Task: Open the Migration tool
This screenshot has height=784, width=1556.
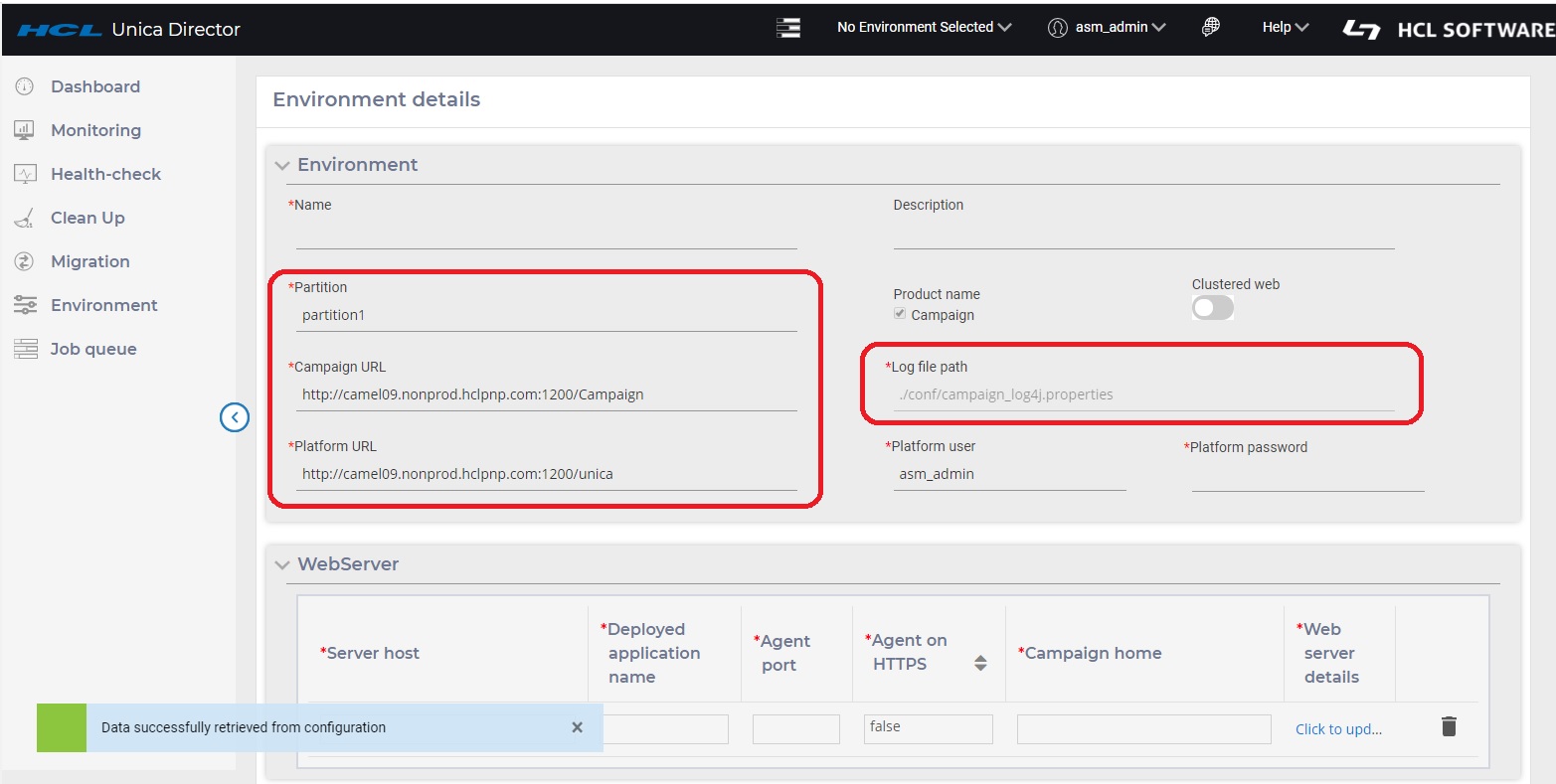Action: tap(89, 261)
